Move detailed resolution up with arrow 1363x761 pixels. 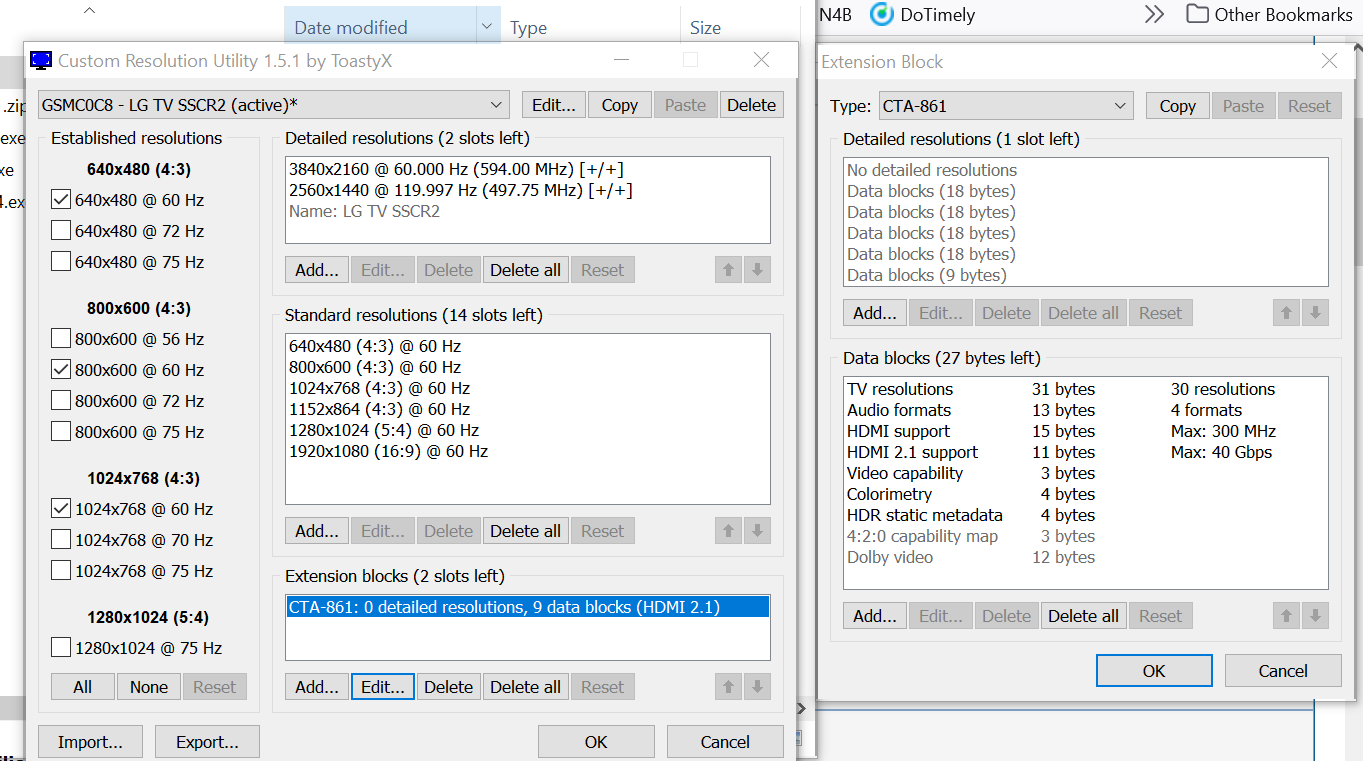point(729,270)
